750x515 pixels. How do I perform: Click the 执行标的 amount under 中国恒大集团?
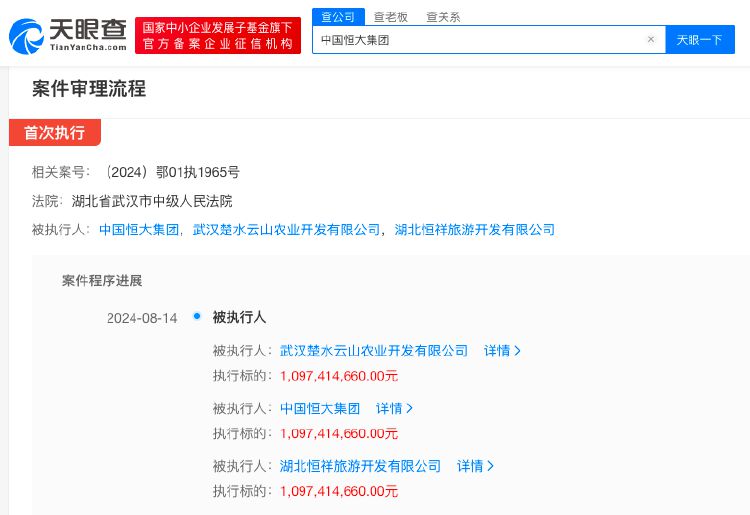coord(339,434)
